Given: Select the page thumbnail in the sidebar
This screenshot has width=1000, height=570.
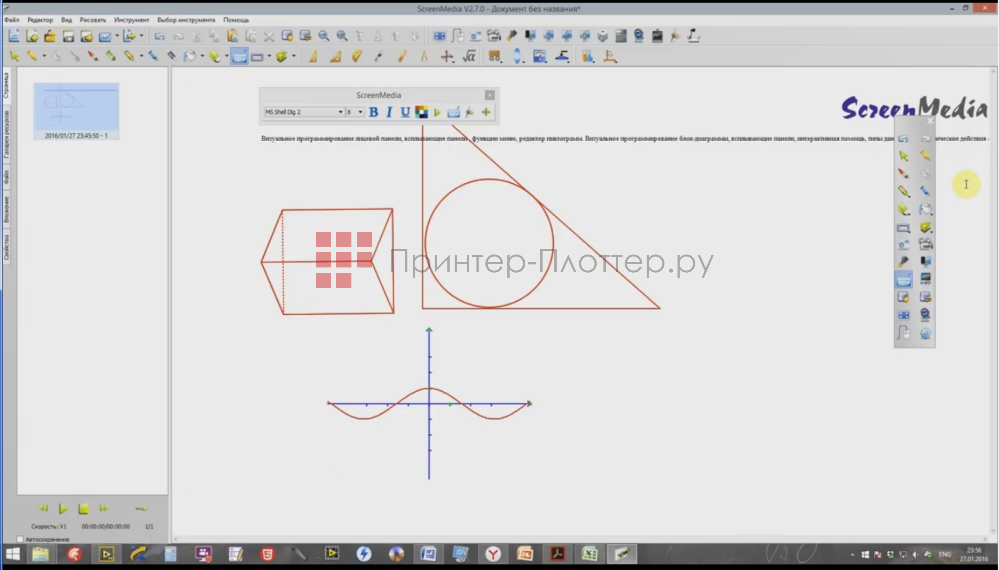Looking at the screenshot, I should click(x=76, y=108).
